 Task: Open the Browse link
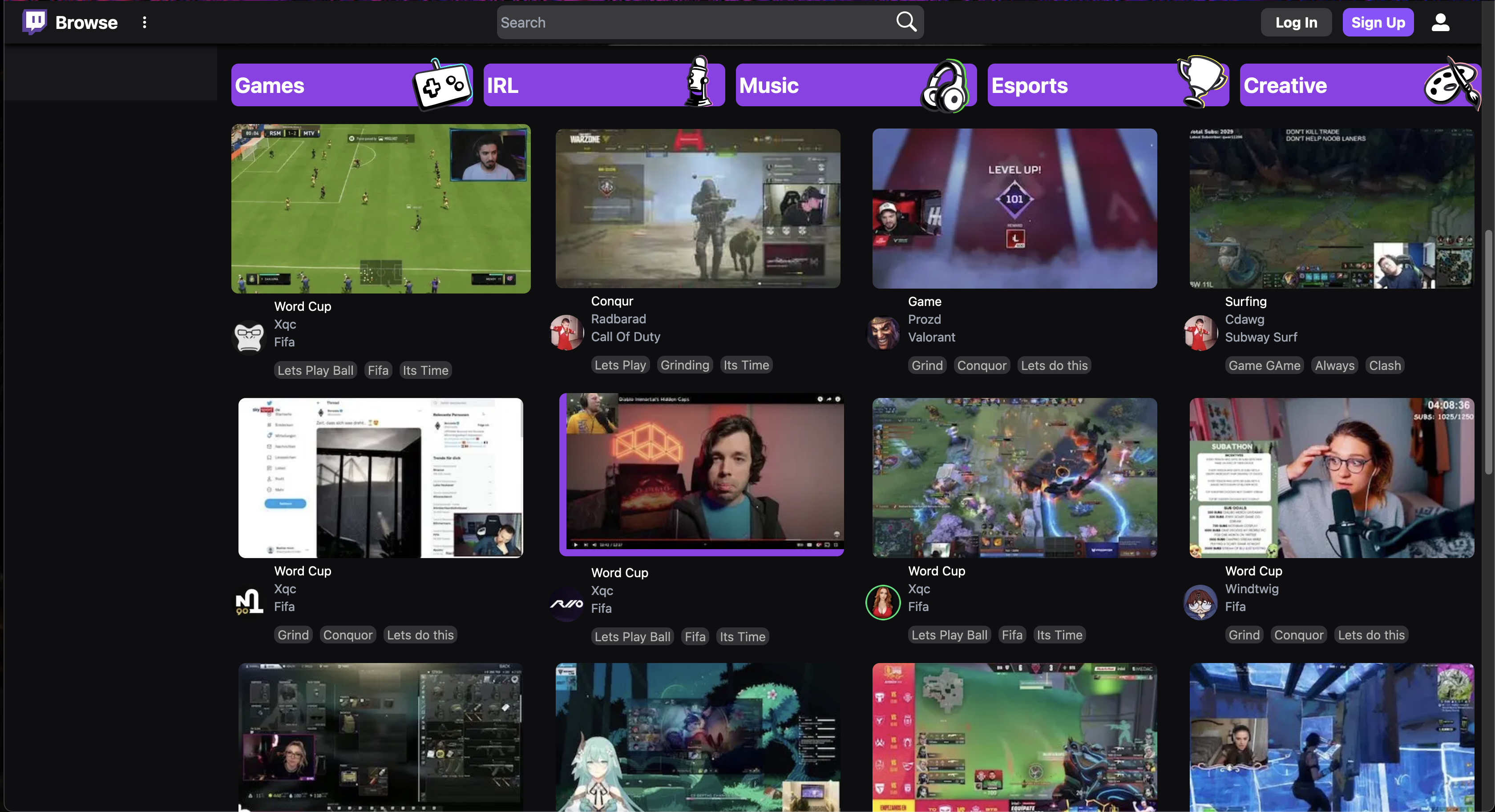[86, 22]
